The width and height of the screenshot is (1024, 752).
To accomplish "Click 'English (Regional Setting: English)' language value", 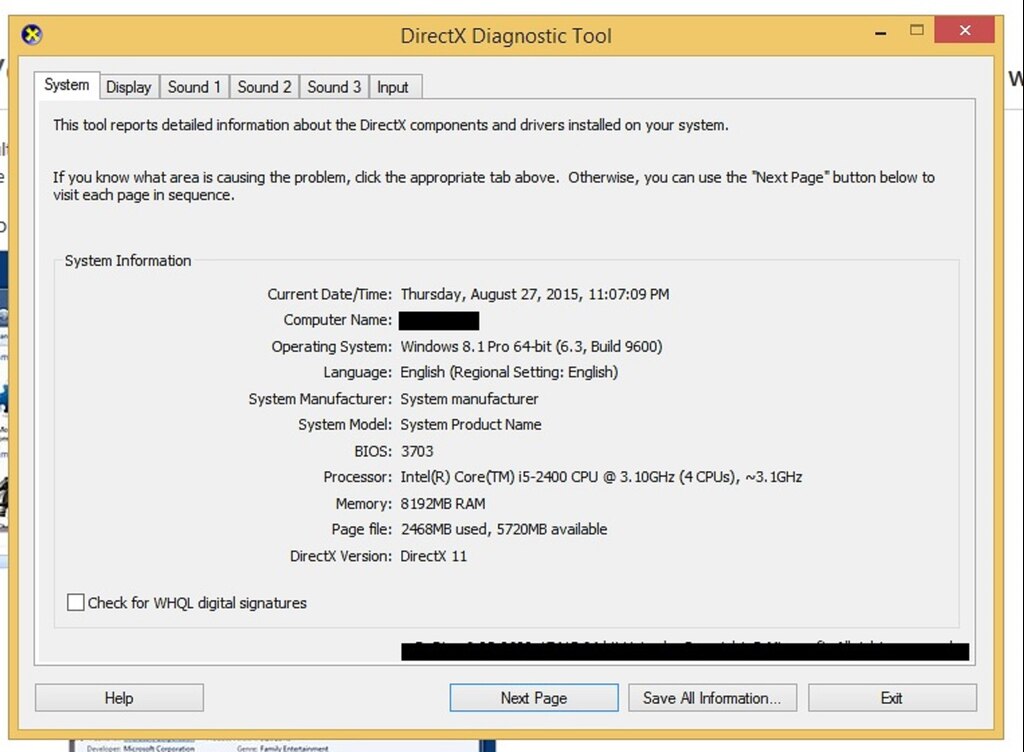I will pyautogui.click(x=509, y=372).
